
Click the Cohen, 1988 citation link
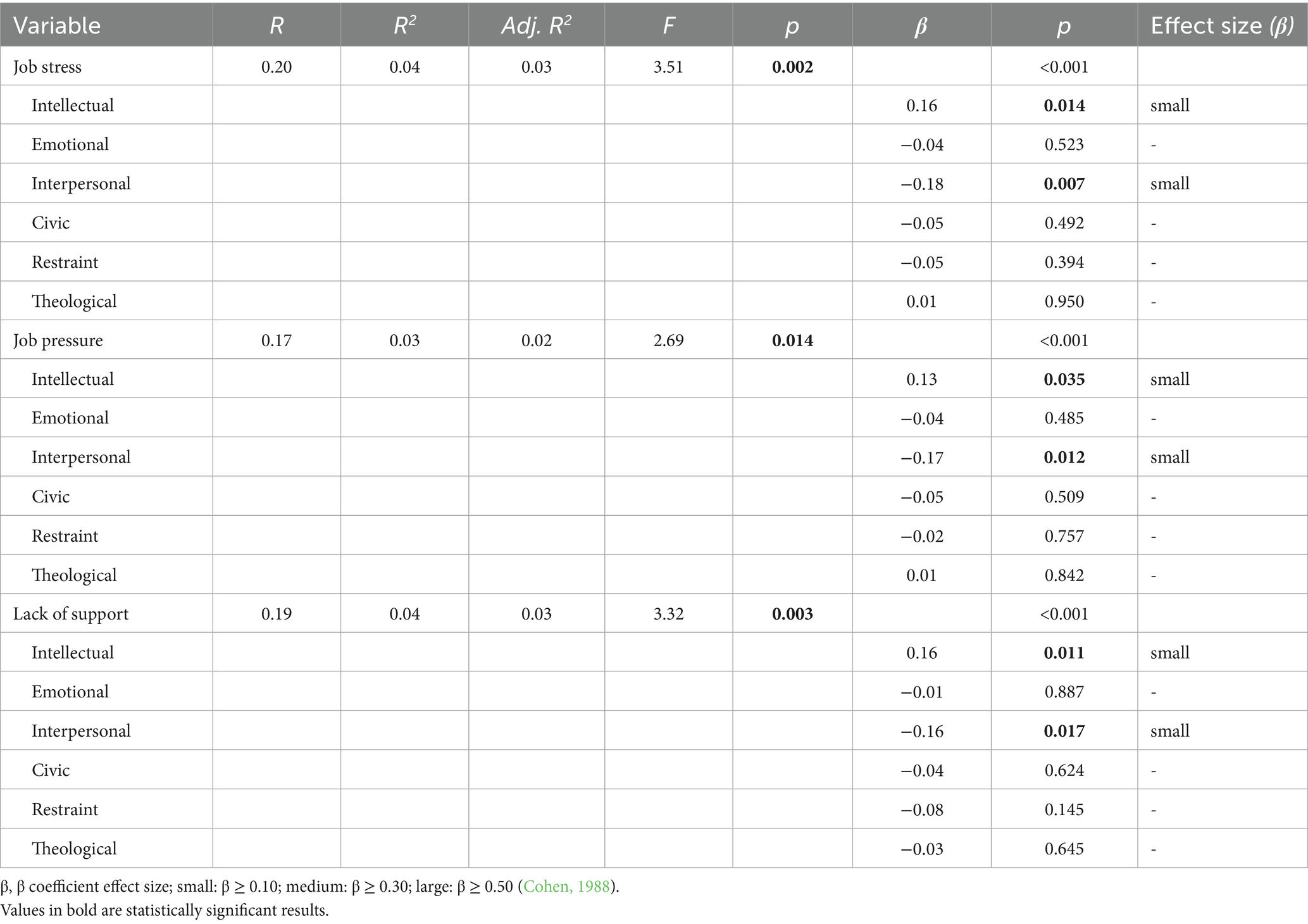[566, 886]
